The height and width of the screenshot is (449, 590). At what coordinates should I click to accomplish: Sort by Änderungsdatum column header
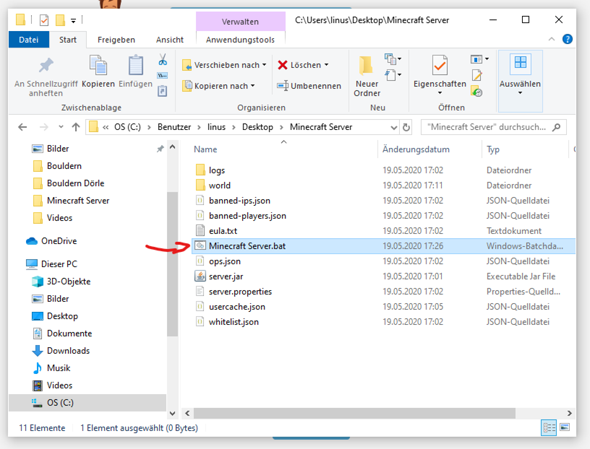pos(416,149)
